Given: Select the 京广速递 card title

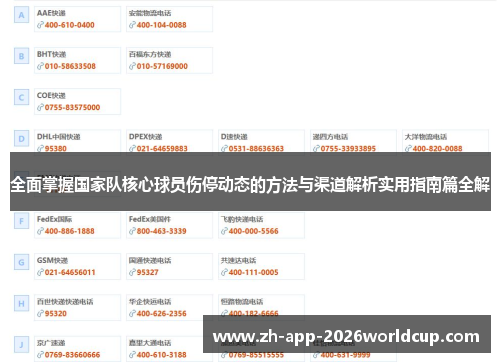Looking at the screenshot, I should (x=51, y=343).
